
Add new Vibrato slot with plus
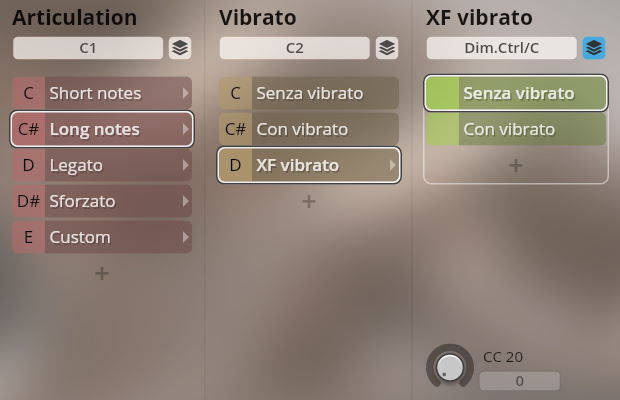tap(309, 201)
